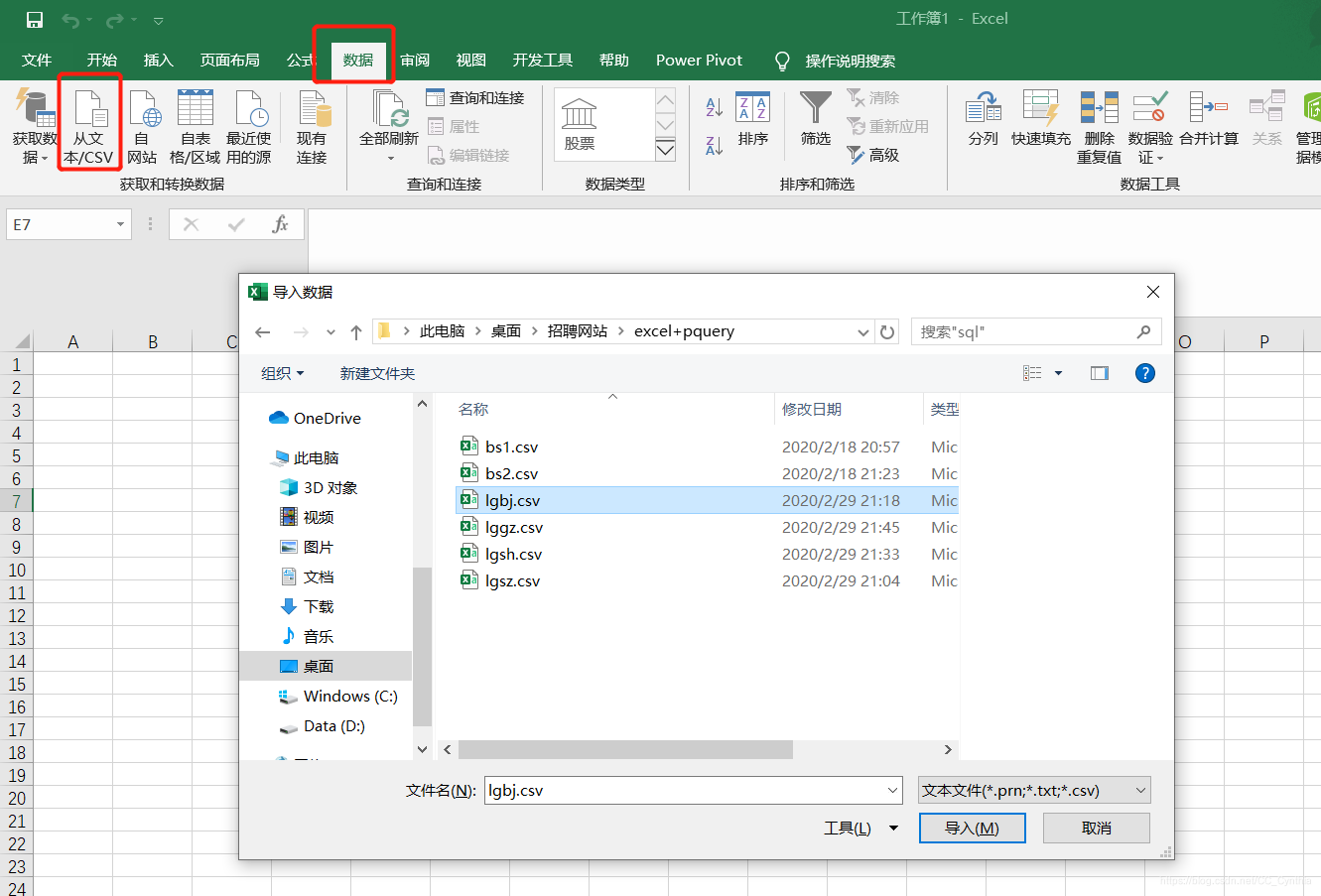Viewport: 1321px width, 896px height.
Task: Open recent locations dropdown in dialog
Action: pyautogui.click(x=330, y=332)
